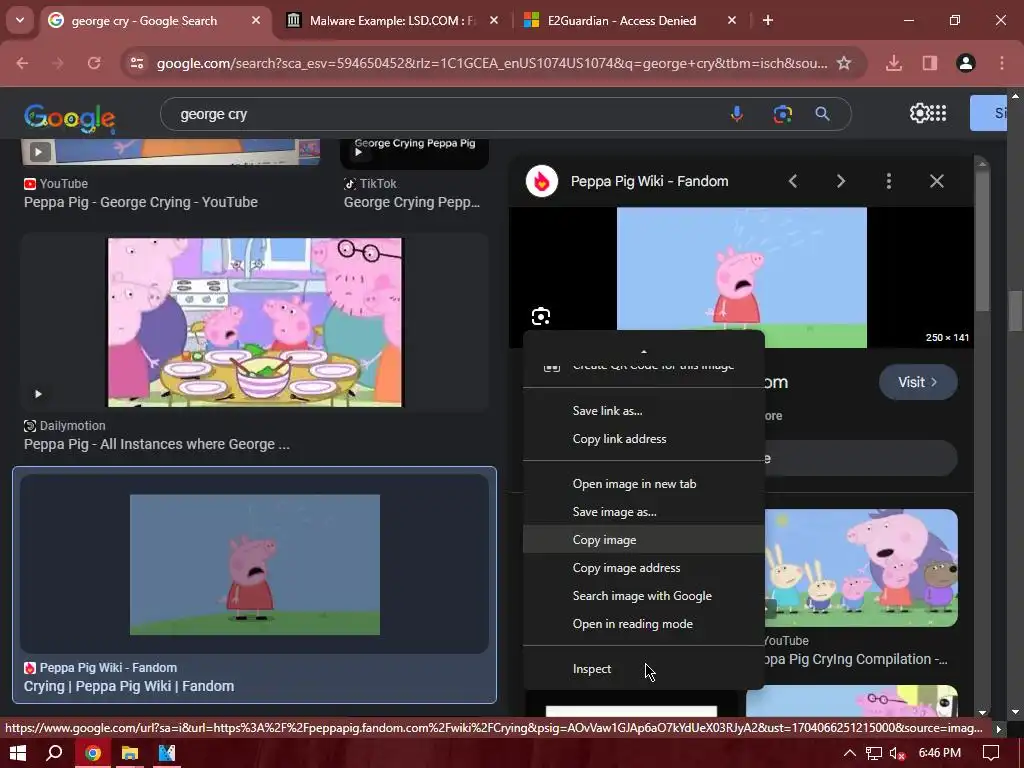
Task: Open Chrome three-dot menu
Action: tap(1002, 63)
